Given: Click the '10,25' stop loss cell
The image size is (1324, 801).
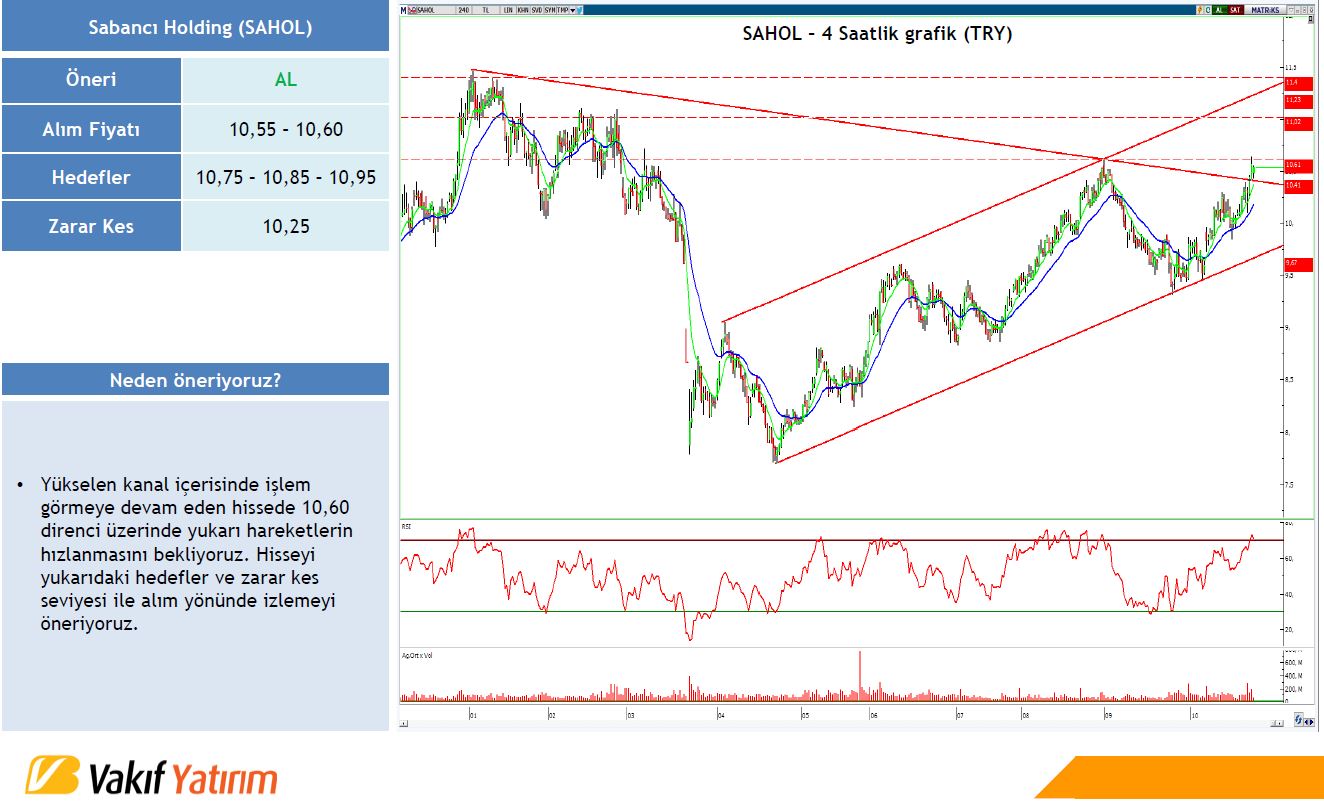Looking at the screenshot, I should (285, 226).
